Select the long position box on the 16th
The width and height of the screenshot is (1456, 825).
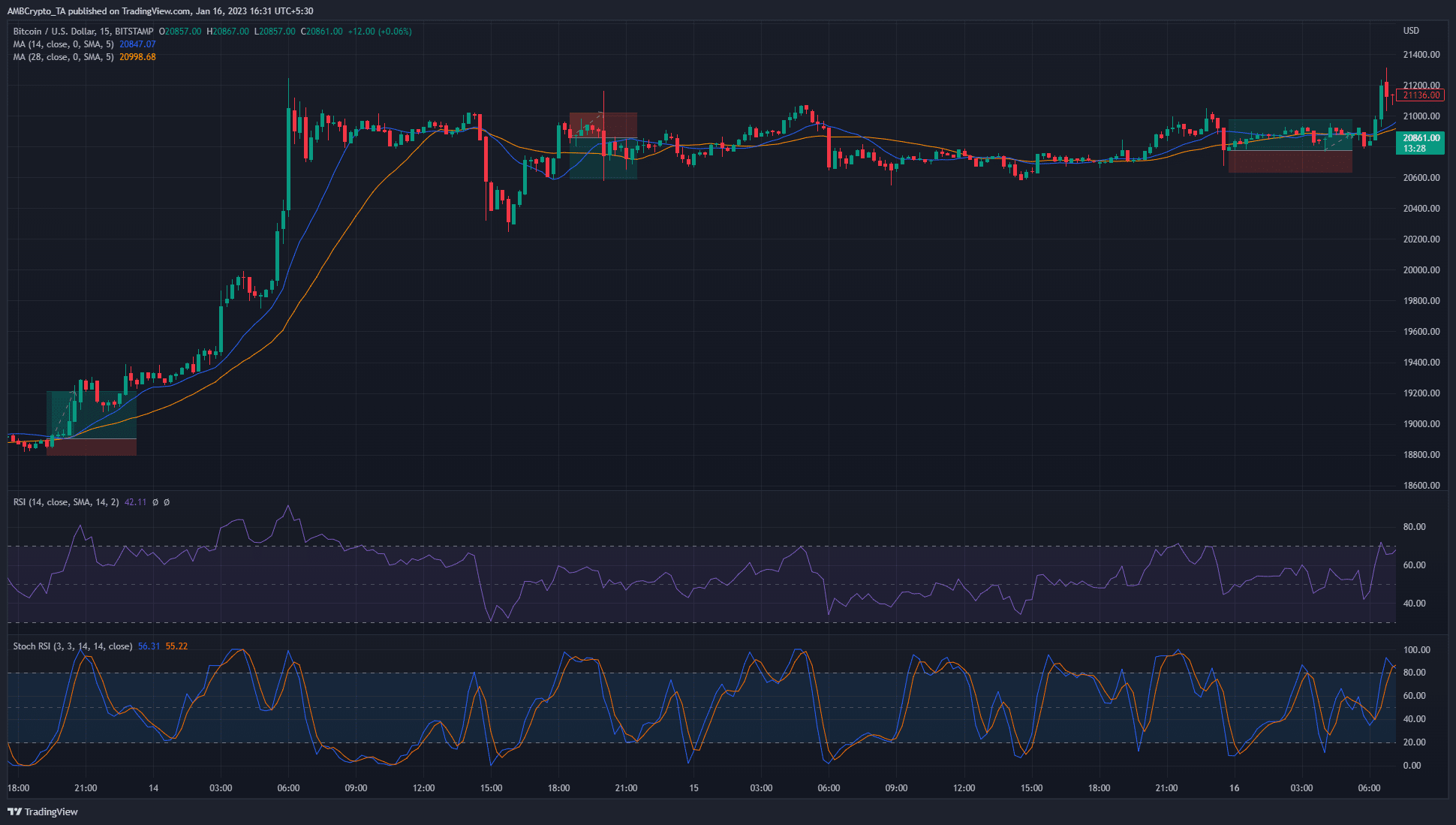coord(1290,146)
